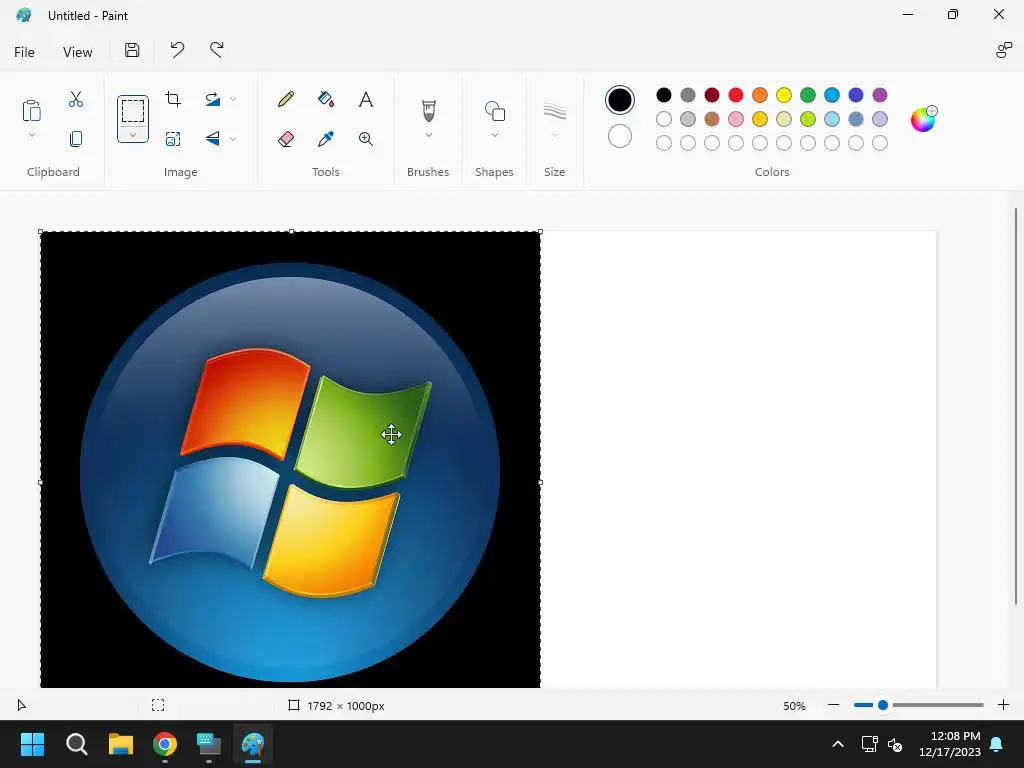Click the Rotate icon

pos(213,99)
